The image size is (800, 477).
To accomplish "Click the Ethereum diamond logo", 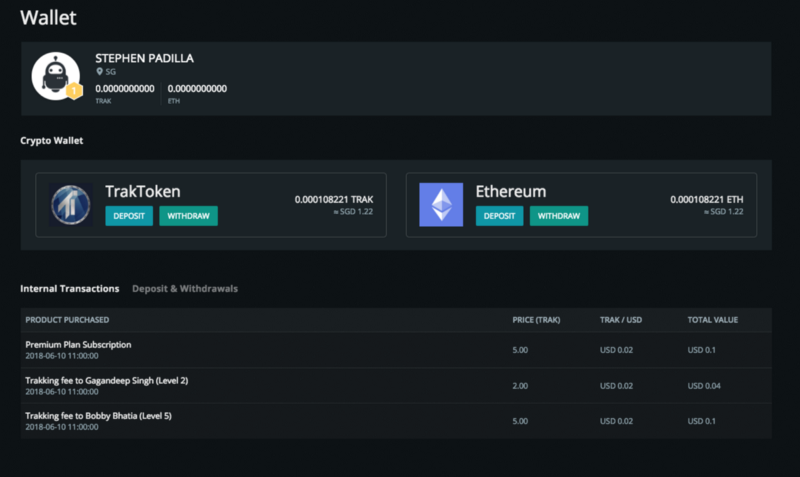I will point(441,205).
